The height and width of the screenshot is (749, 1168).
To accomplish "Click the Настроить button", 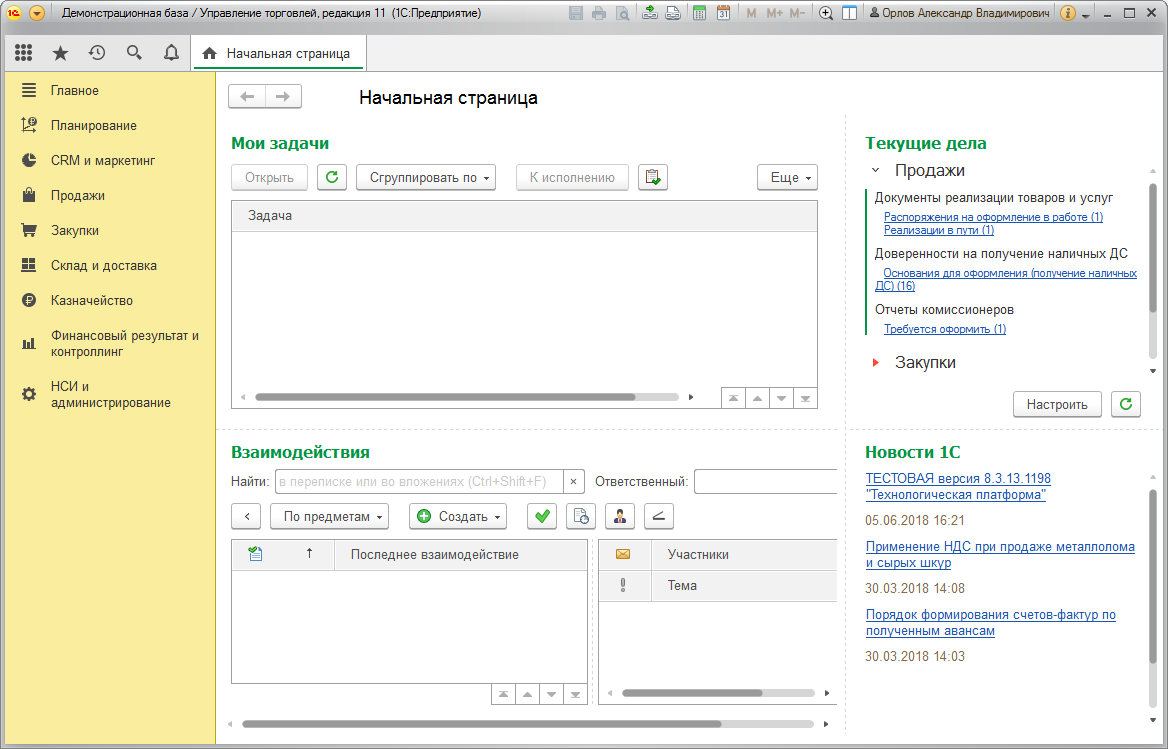I will point(1057,404).
